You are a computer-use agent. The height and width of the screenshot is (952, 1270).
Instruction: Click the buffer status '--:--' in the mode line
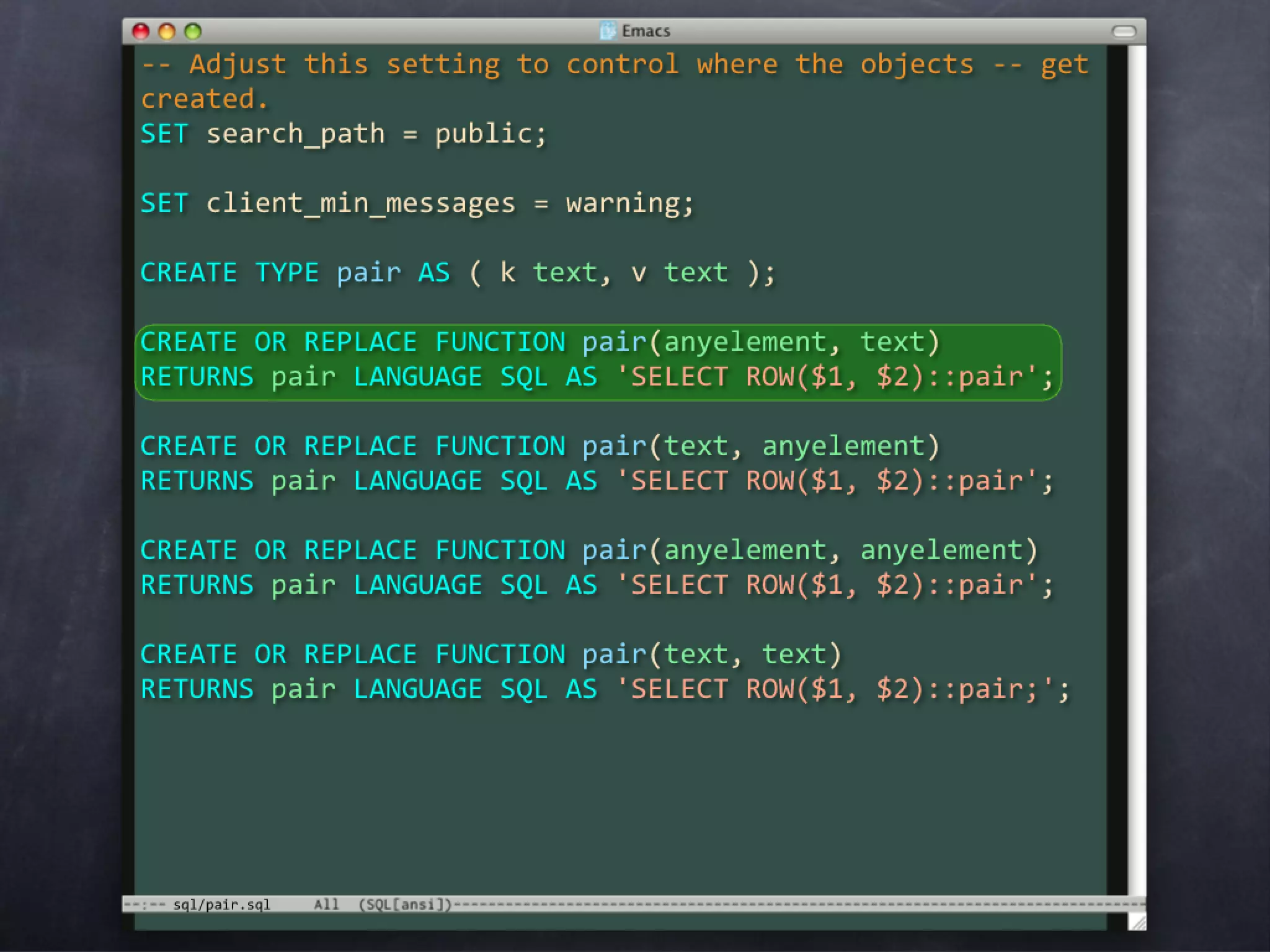point(144,904)
